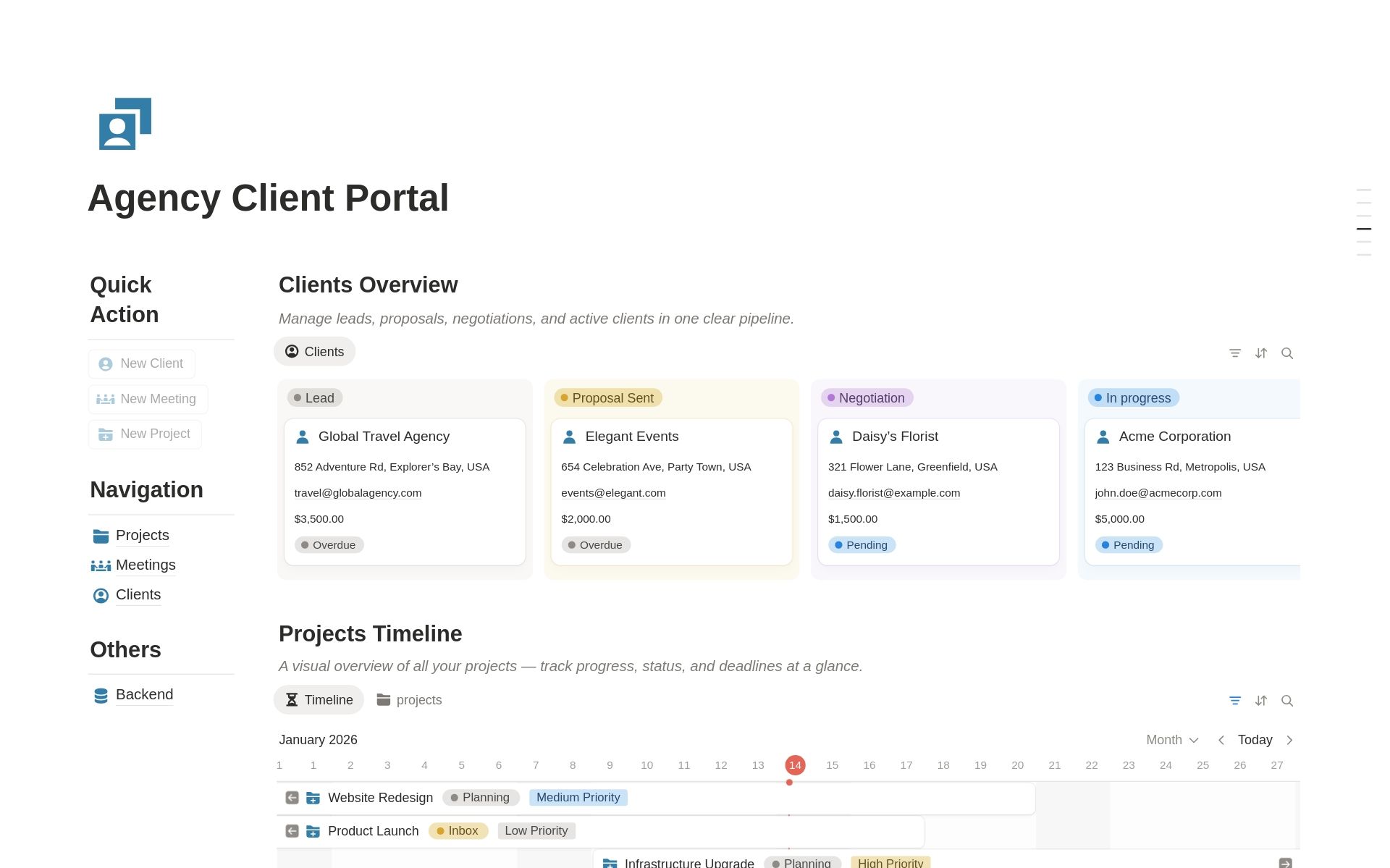Switch to the projects view tab

[409, 700]
